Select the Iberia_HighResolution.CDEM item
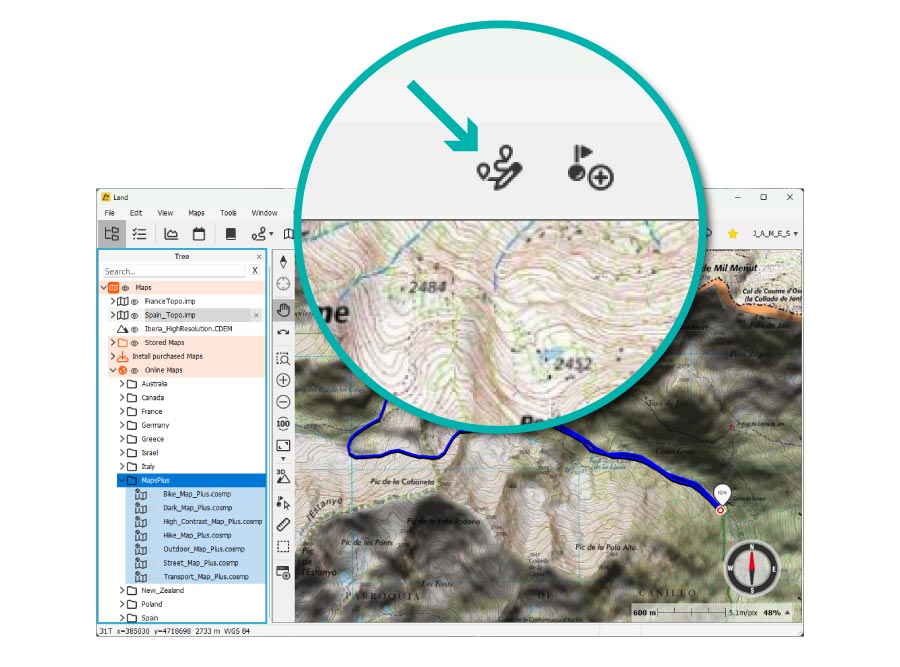 tap(188, 329)
